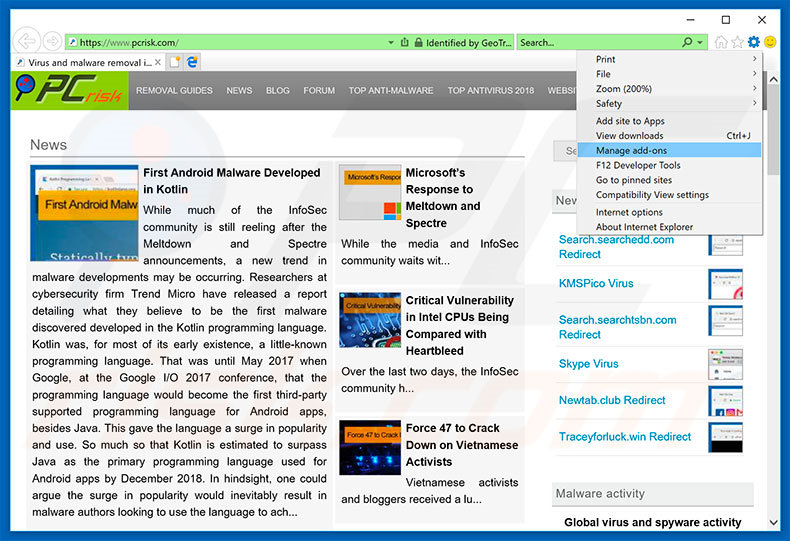Image resolution: width=790 pixels, height=541 pixels.
Task: Open the Tools gear icon menu
Action: (754, 42)
